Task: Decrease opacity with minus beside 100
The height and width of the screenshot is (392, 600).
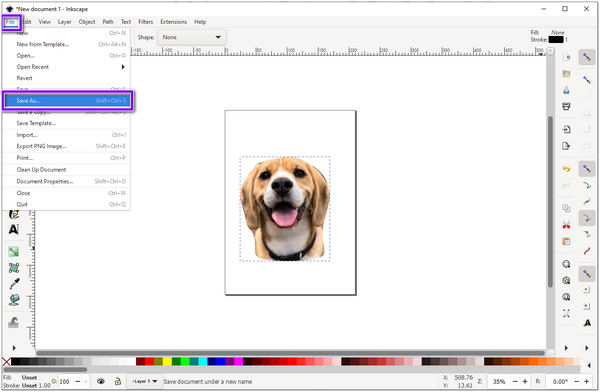Action: point(78,381)
